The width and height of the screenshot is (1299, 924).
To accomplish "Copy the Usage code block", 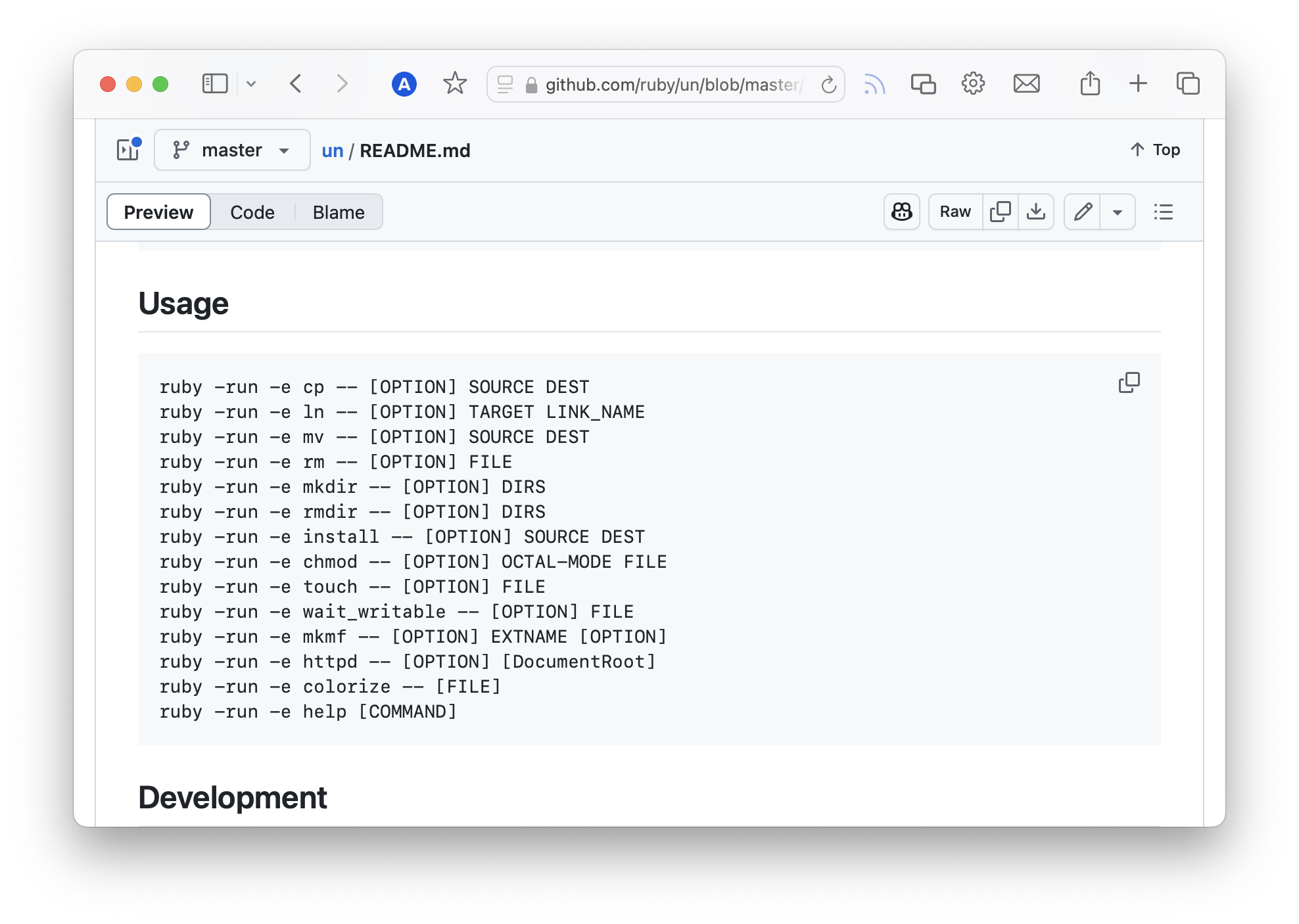I will [1129, 382].
